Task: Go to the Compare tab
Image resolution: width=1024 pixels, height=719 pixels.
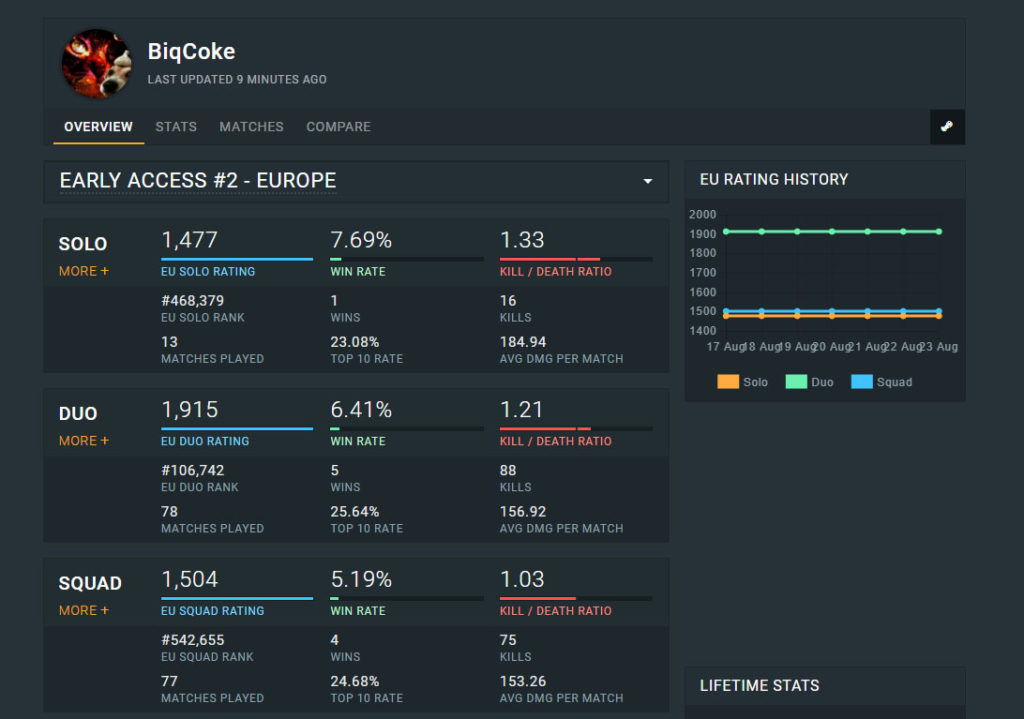Action: [x=338, y=127]
